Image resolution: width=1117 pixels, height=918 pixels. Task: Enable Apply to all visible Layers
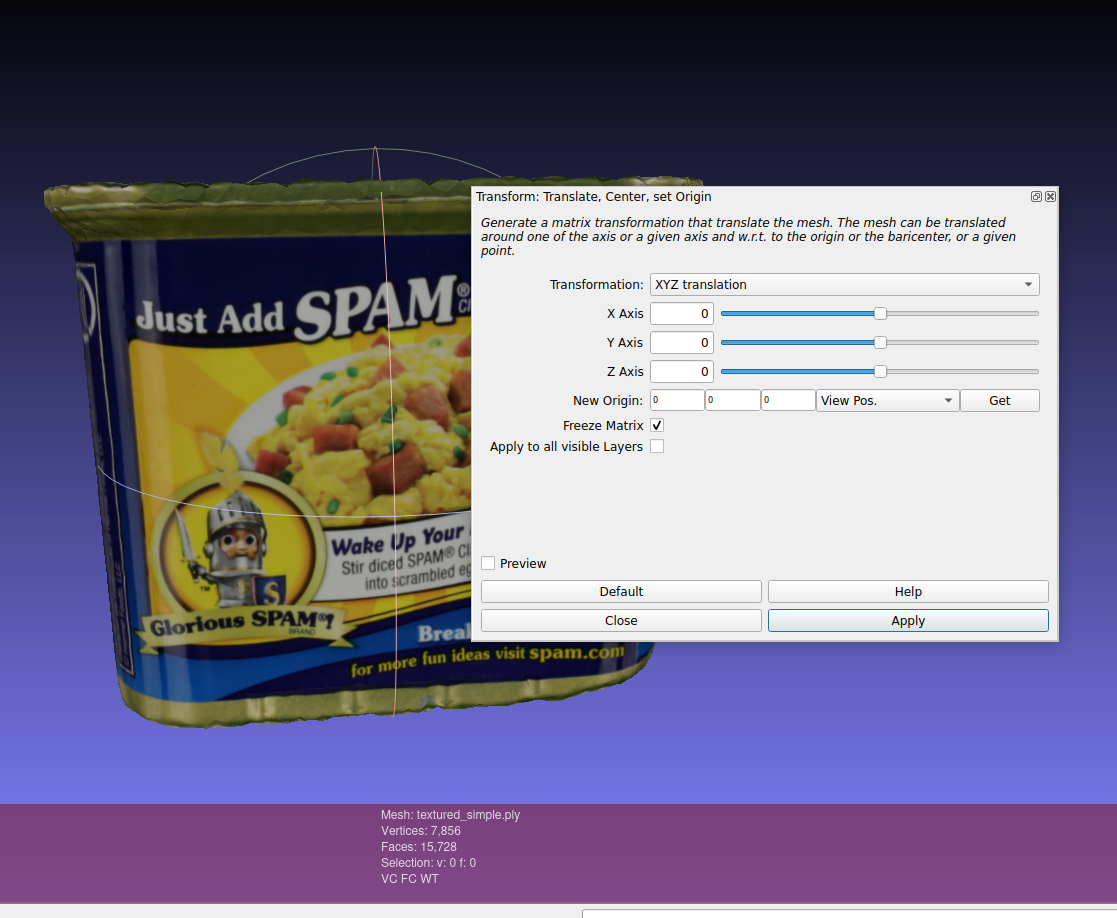coord(657,446)
